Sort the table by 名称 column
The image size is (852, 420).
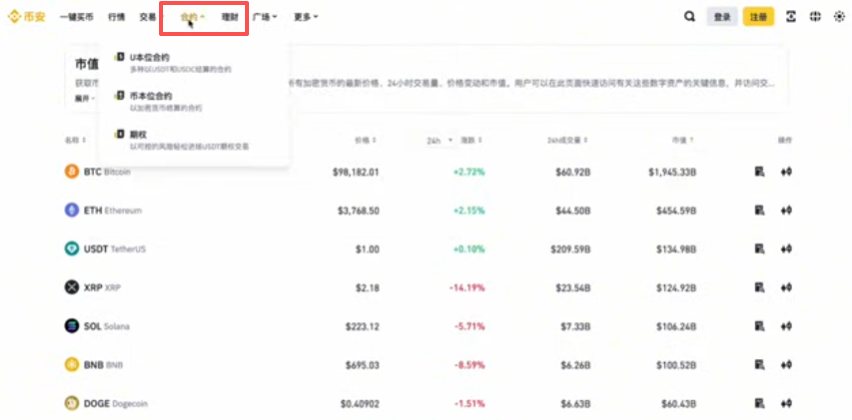[x=76, y=140]
